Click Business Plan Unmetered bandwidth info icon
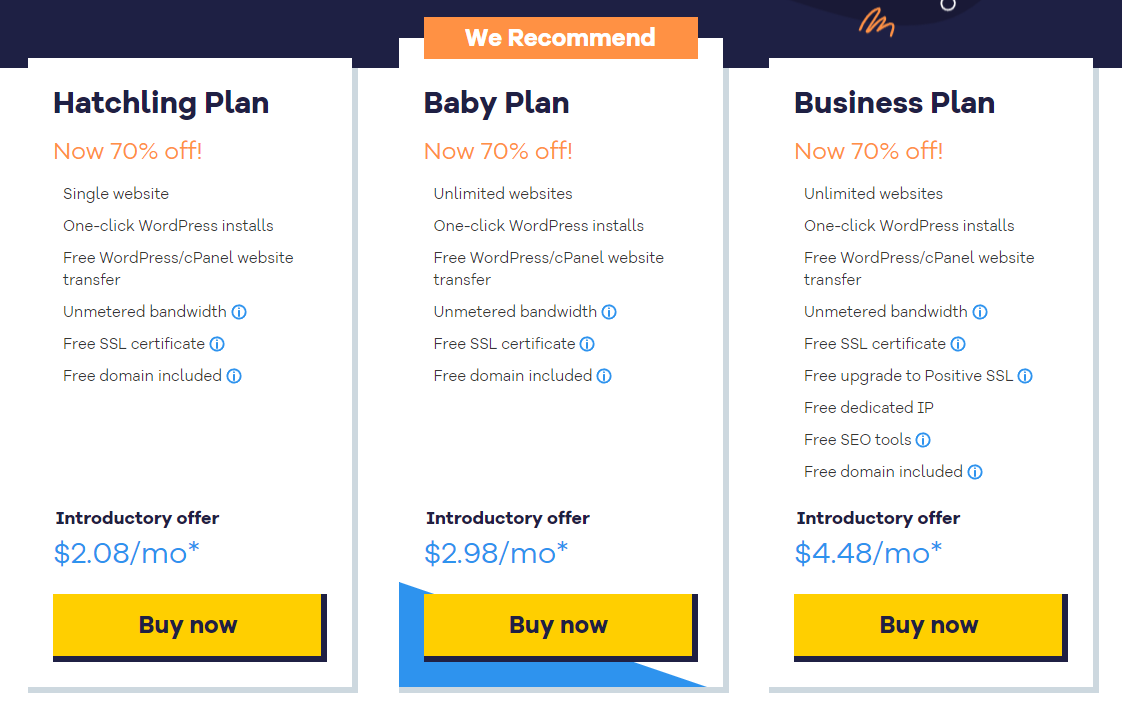1122x716 pixels. [980, 312]
